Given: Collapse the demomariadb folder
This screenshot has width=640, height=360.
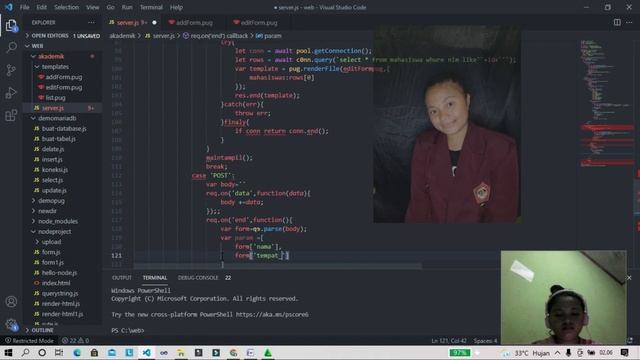Looking at the screenshot, I should (x=63, y=118).
